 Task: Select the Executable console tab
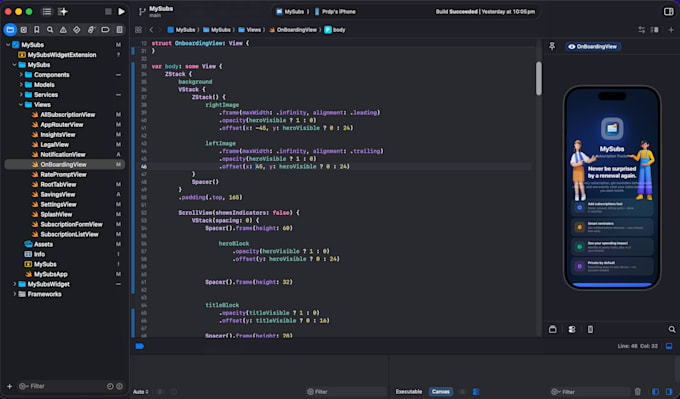(409, 392)
